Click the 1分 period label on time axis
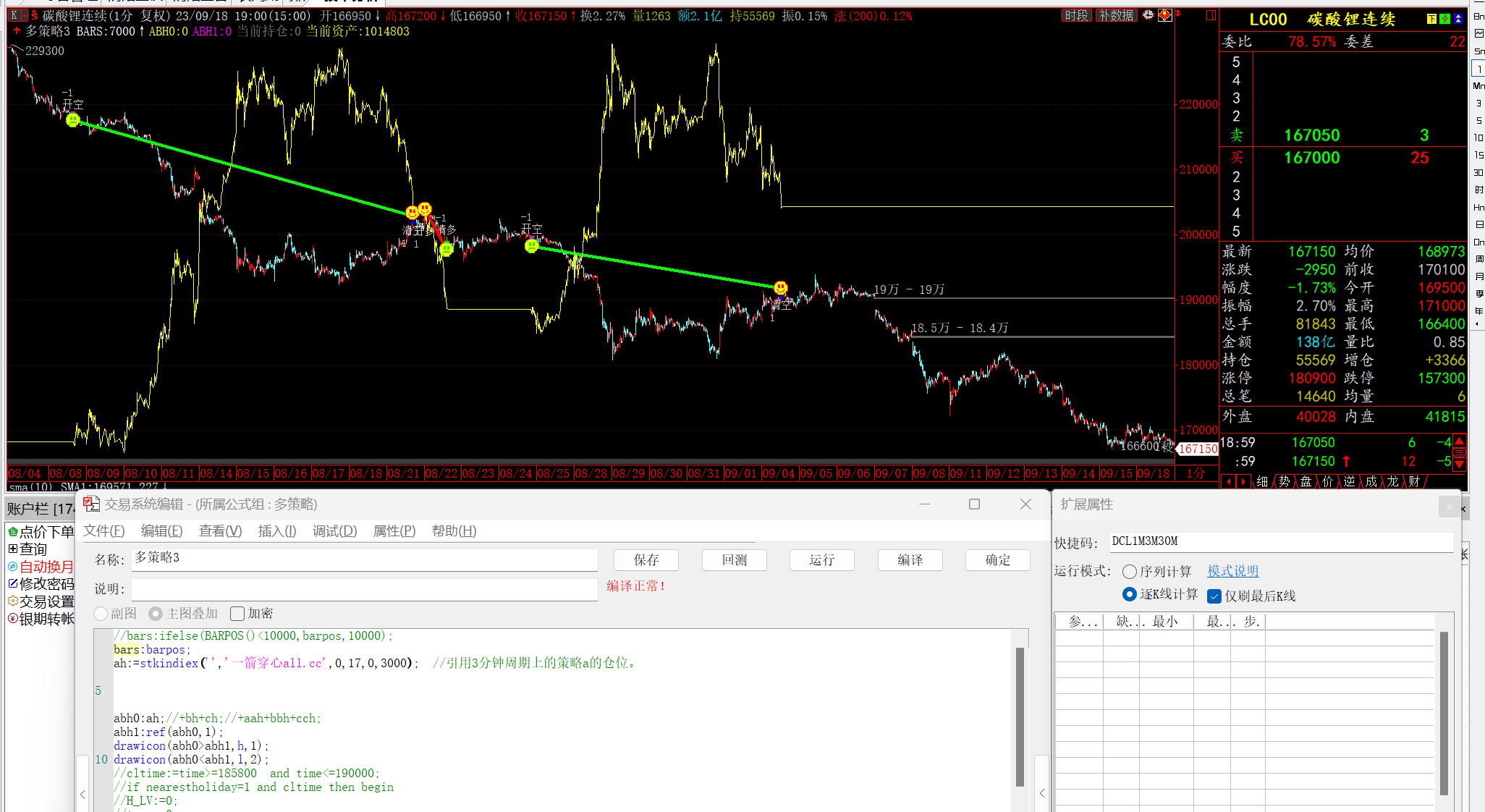Image resolution: width=1485 pixels, height=812 pixels. click(1196, 473)
